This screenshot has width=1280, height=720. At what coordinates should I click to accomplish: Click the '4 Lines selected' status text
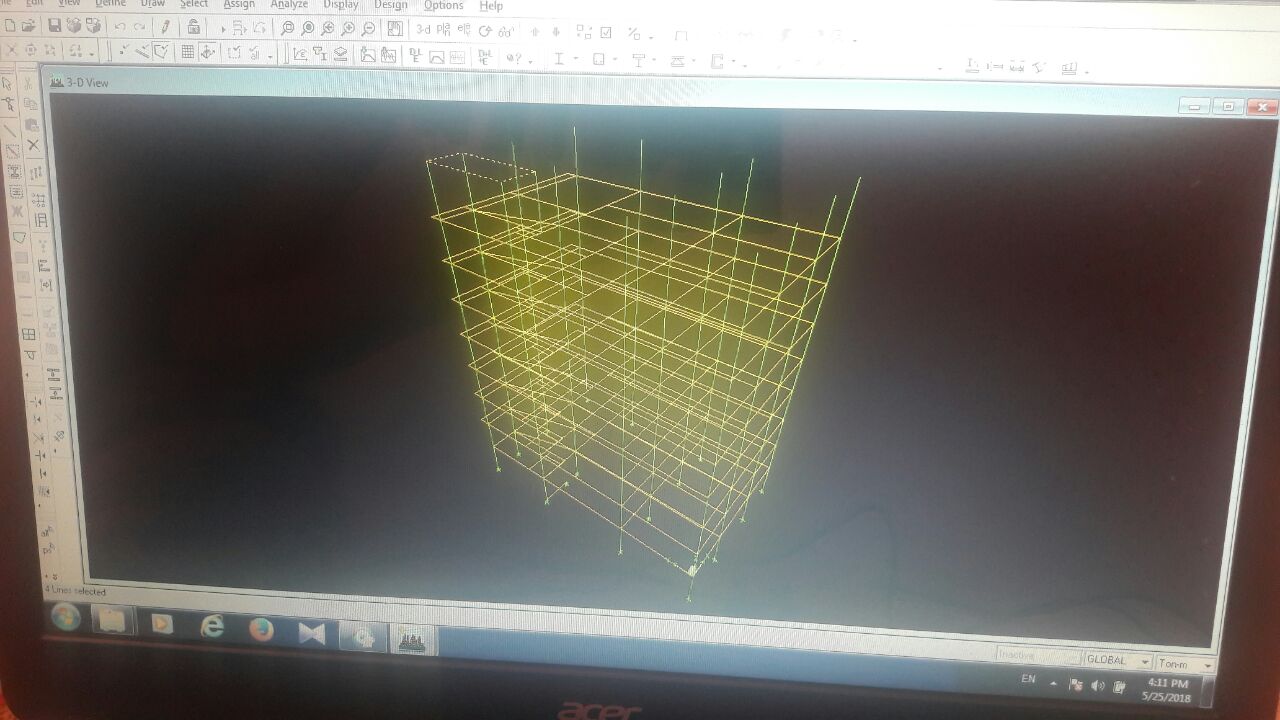pyautogui.click(x=75, y=591)
